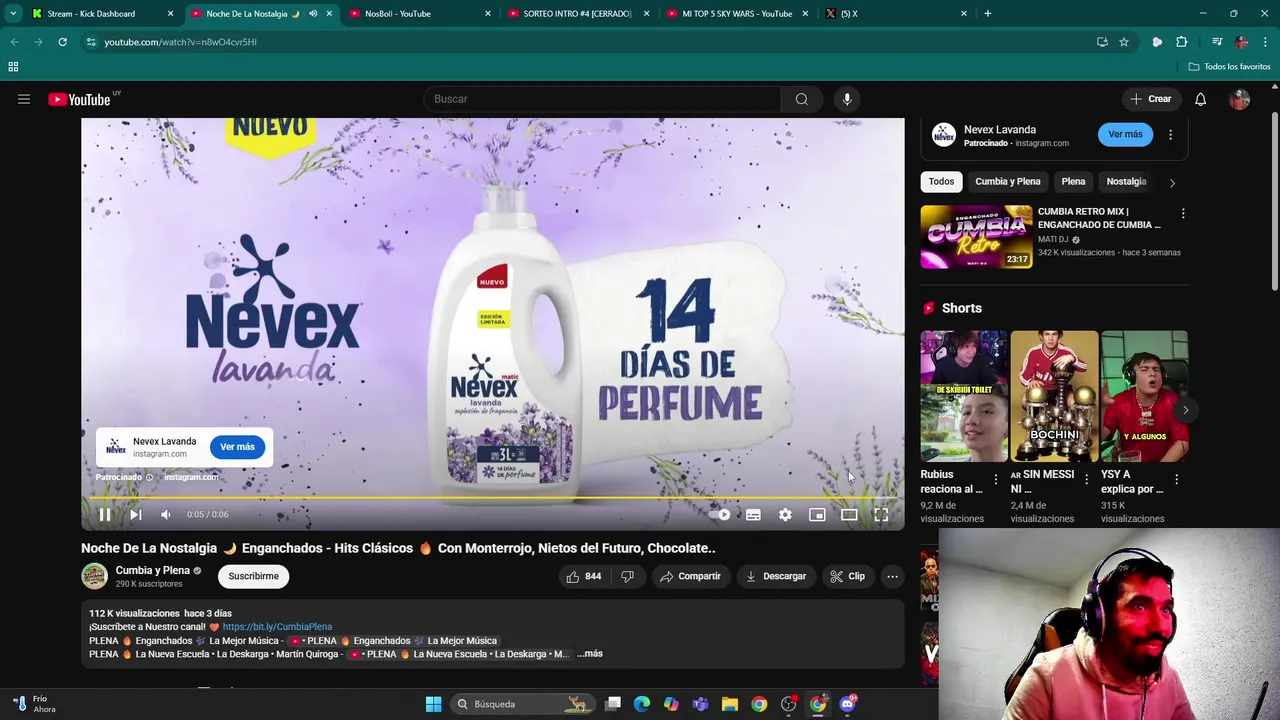
Task: Click the Buscar search field
Action: 602,99
